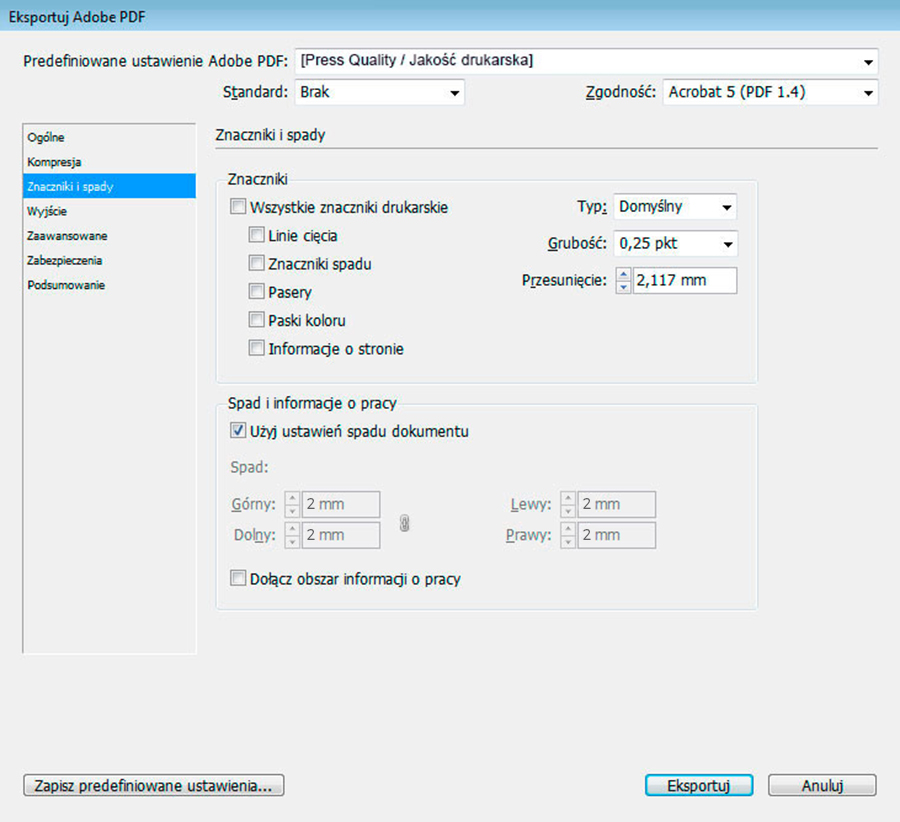Increase Przesunięcie with the up stepper arrow
The width and height of the screenshot is (900, 822).
coord(623,274)
